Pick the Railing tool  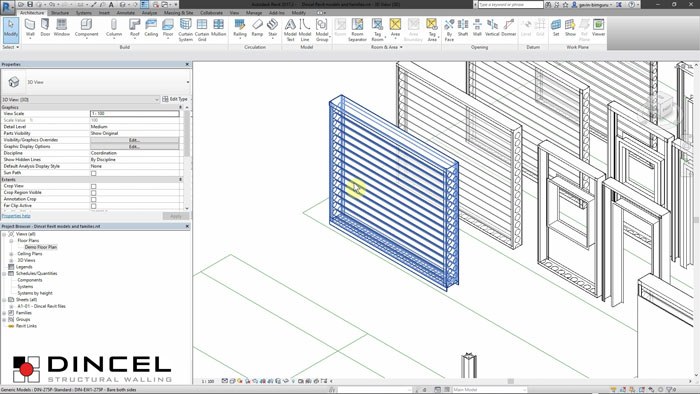coord(240,28)
